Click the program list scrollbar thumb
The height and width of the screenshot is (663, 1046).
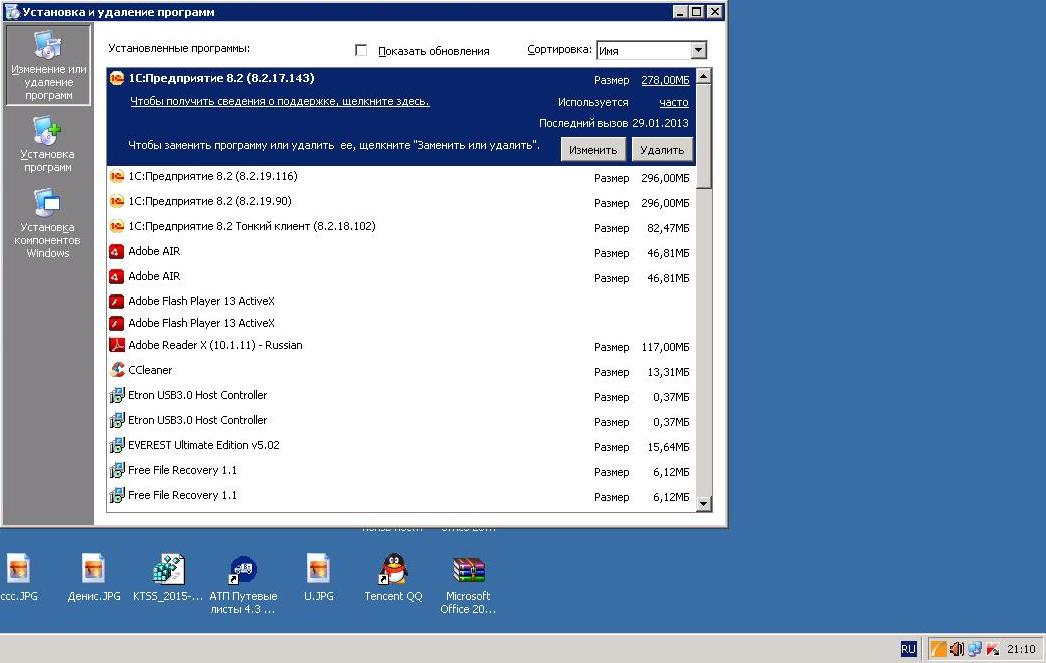pos(703,137)
